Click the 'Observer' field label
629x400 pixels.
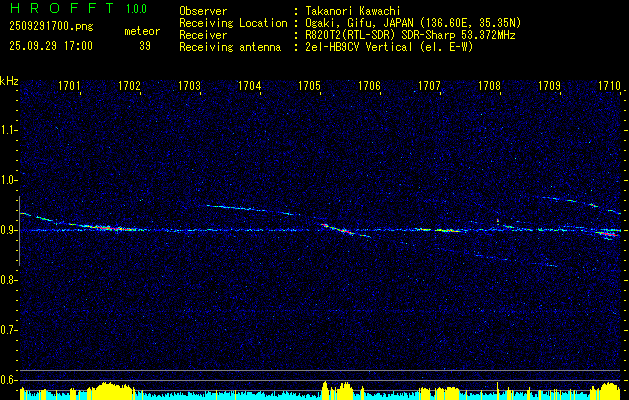203,11
